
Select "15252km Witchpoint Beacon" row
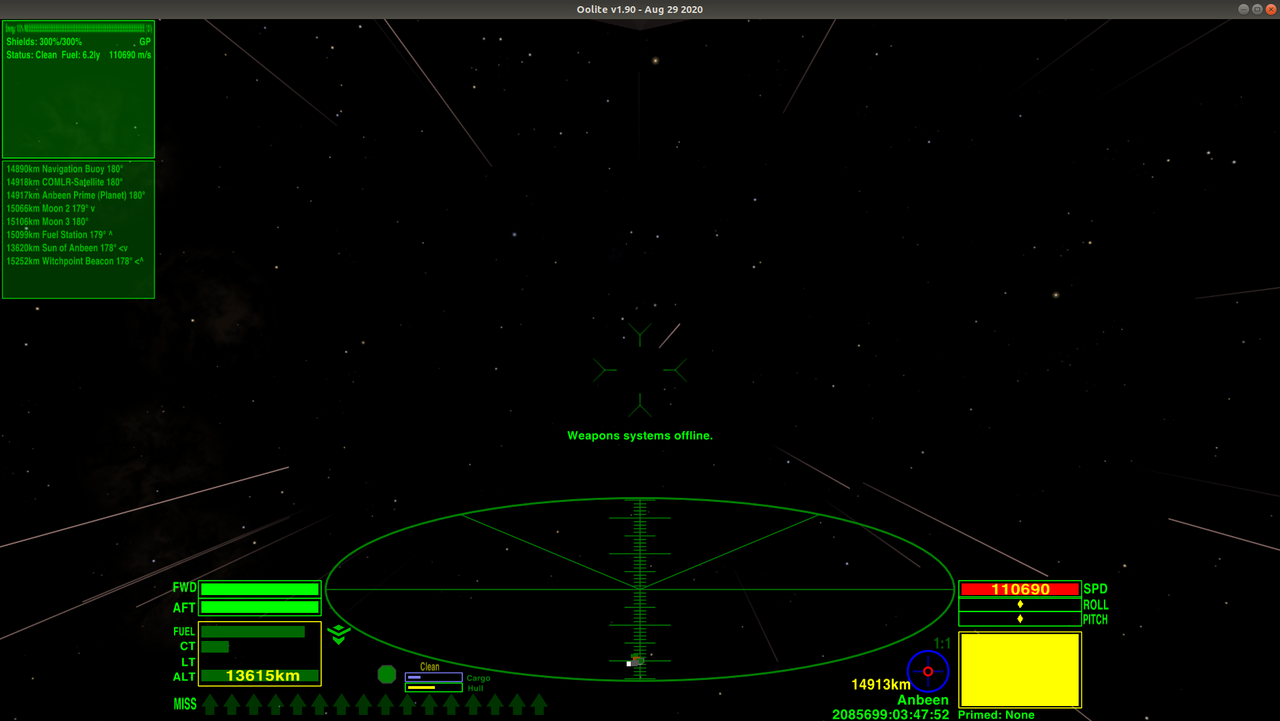tap(75, 261)
